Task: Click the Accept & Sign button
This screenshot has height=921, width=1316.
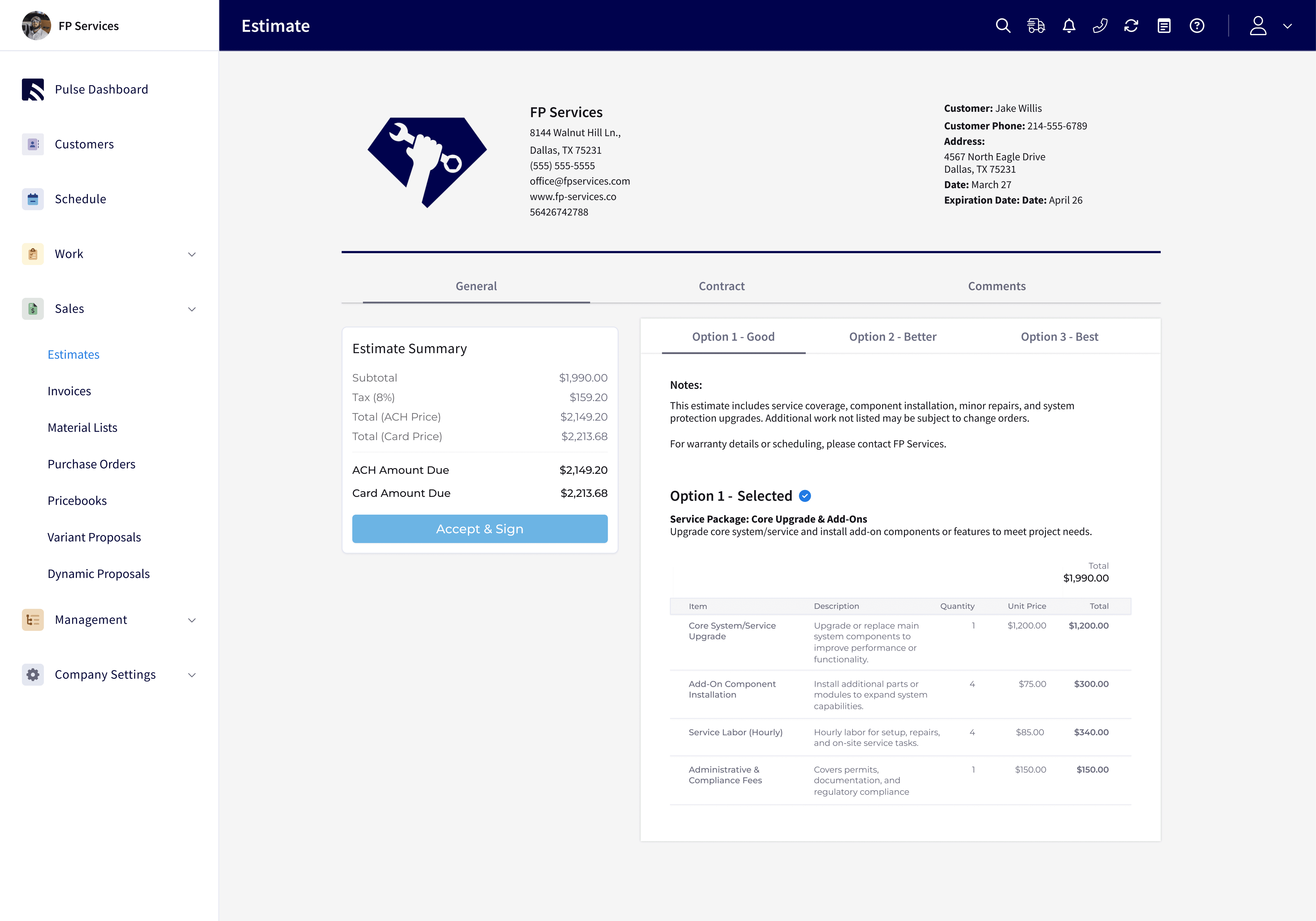Action: [480, 529]
